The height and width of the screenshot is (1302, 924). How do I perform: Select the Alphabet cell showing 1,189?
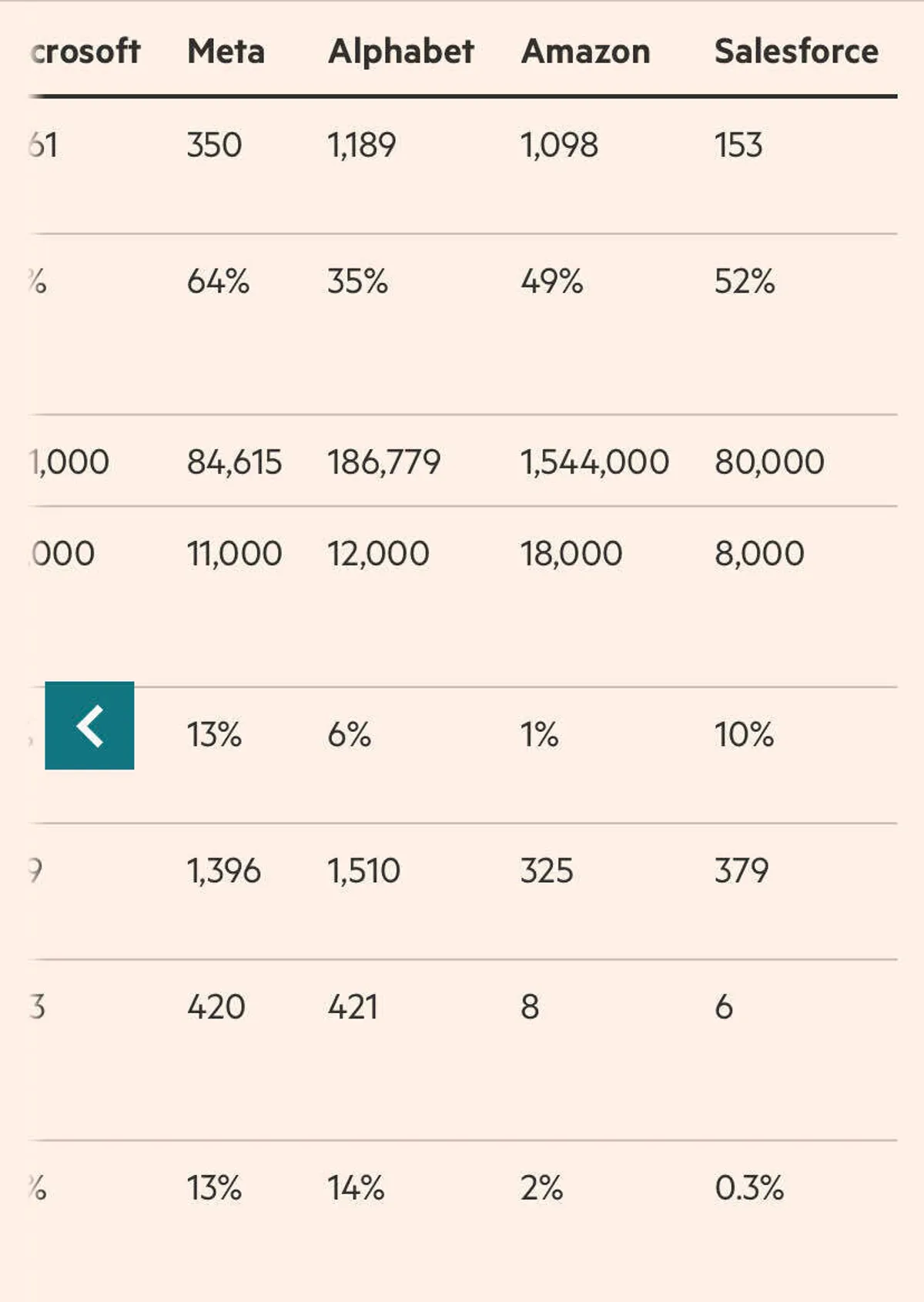[361, 145]
